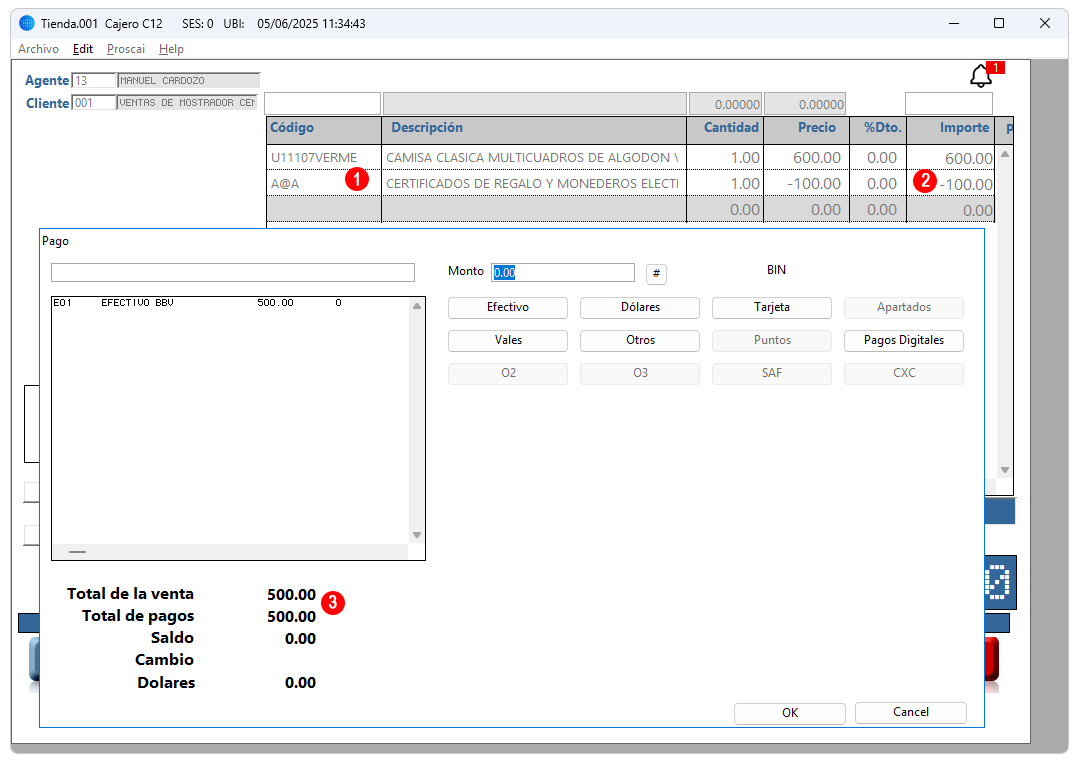The width and height of the screenshot is (1081, 764).
Task: Choose Otros payment method
Action: (x=640, y=341)
